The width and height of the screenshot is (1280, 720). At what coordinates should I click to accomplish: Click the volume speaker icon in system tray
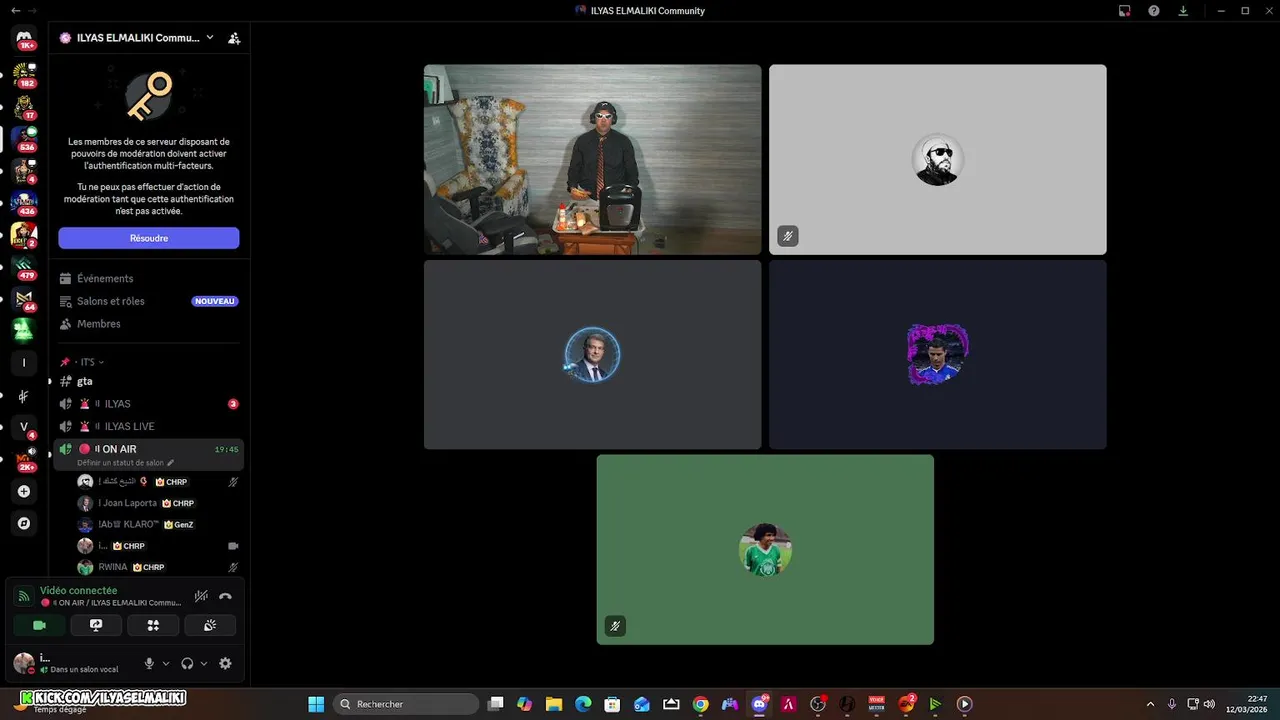pyautogui.click(x=1209, y=704)
